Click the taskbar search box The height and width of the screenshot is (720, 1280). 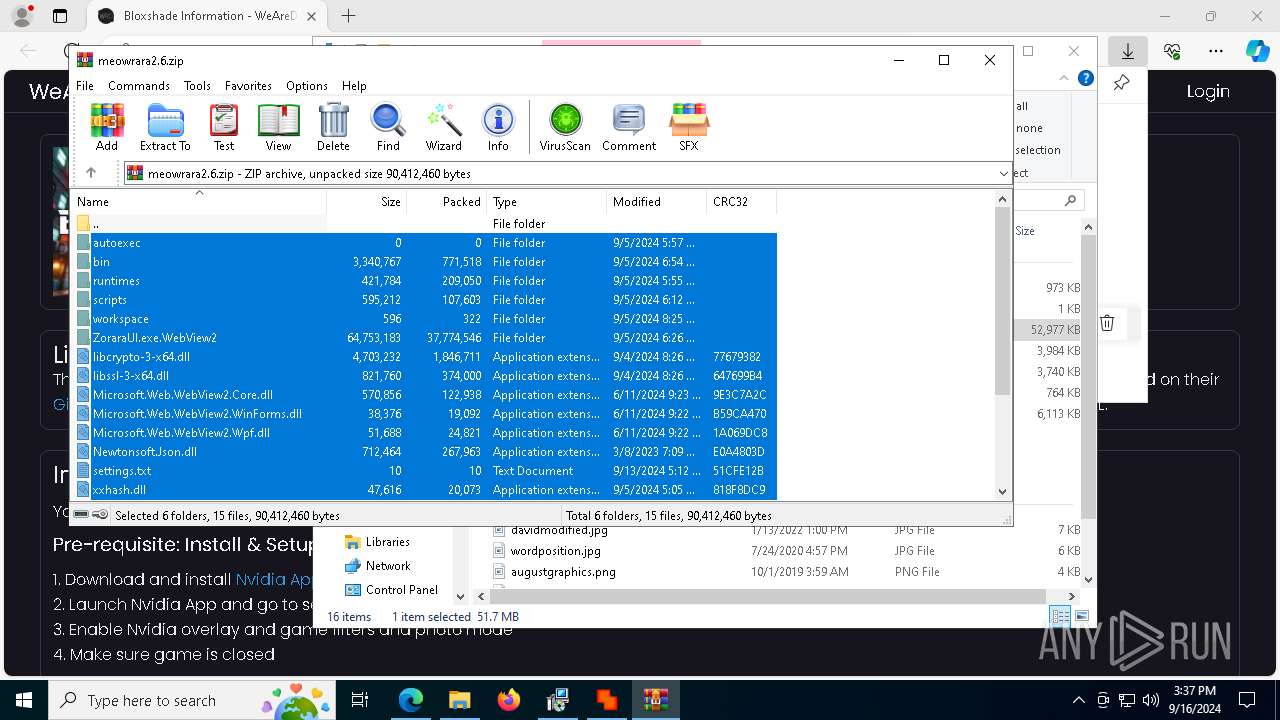[190, 700]
